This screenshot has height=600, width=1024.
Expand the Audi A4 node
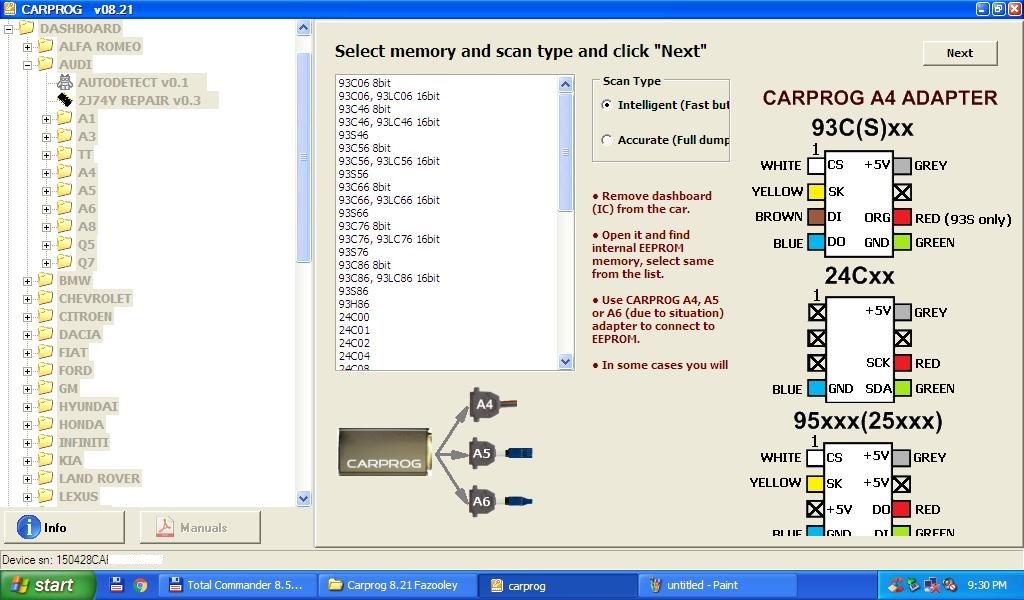(x=46, y=173)
